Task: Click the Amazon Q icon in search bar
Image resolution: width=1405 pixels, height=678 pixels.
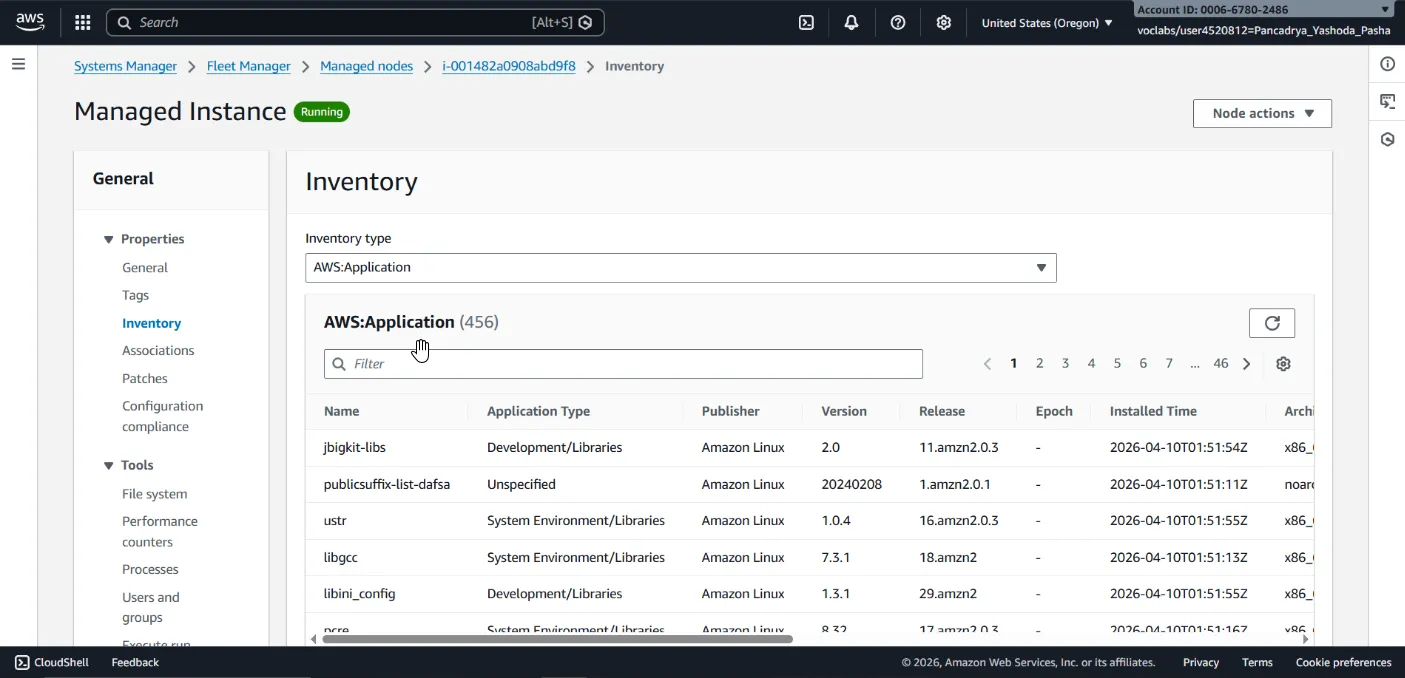Action: 586,22
